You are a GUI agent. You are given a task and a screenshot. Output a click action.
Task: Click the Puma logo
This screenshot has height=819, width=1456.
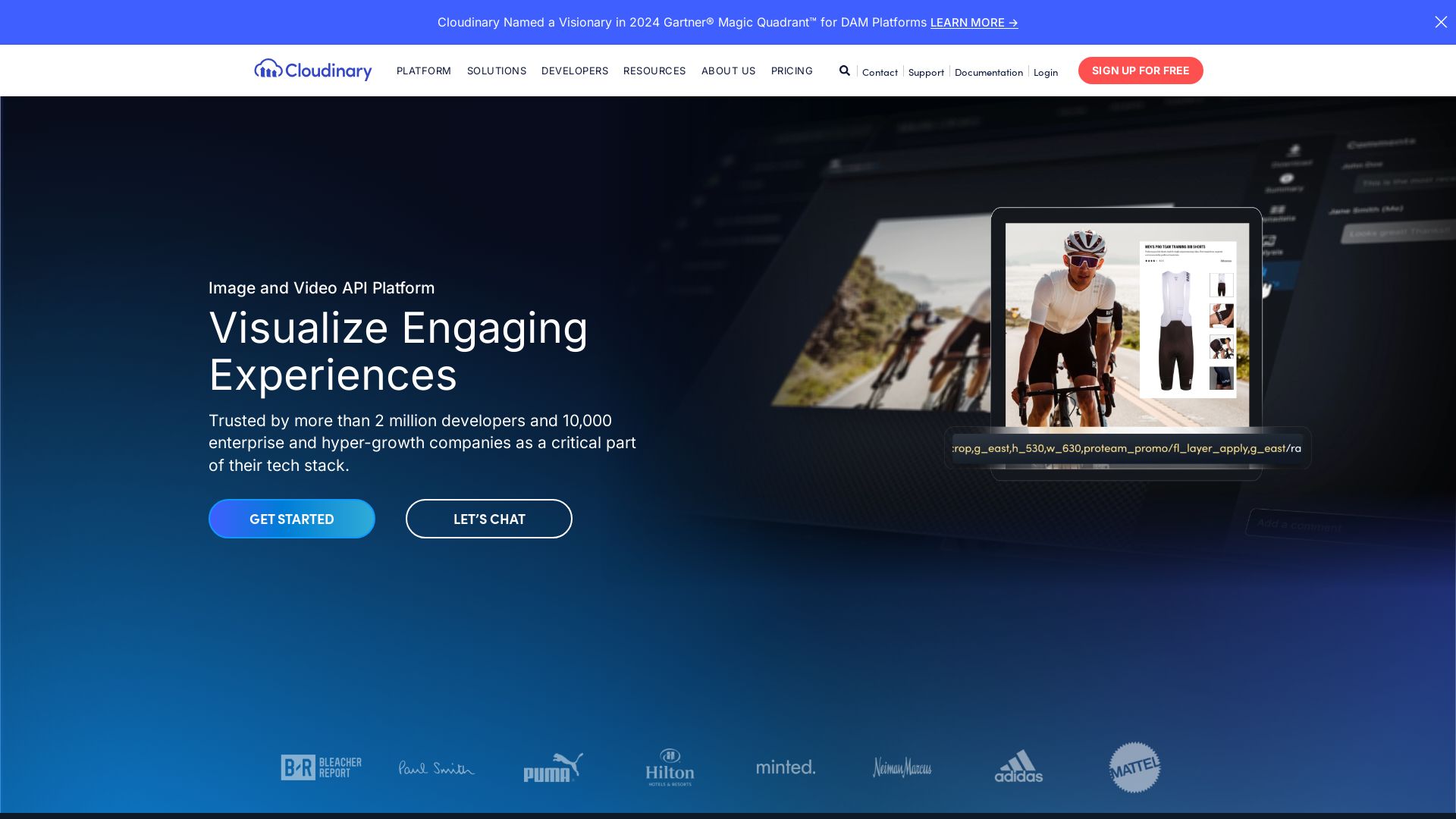(x=553, y=767)
